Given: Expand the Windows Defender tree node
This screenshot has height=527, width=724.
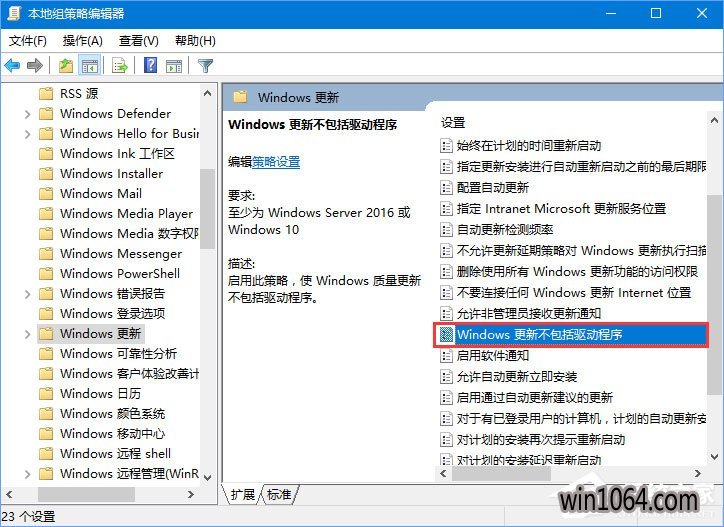Looking at the screenshot, I should (27, 114).
